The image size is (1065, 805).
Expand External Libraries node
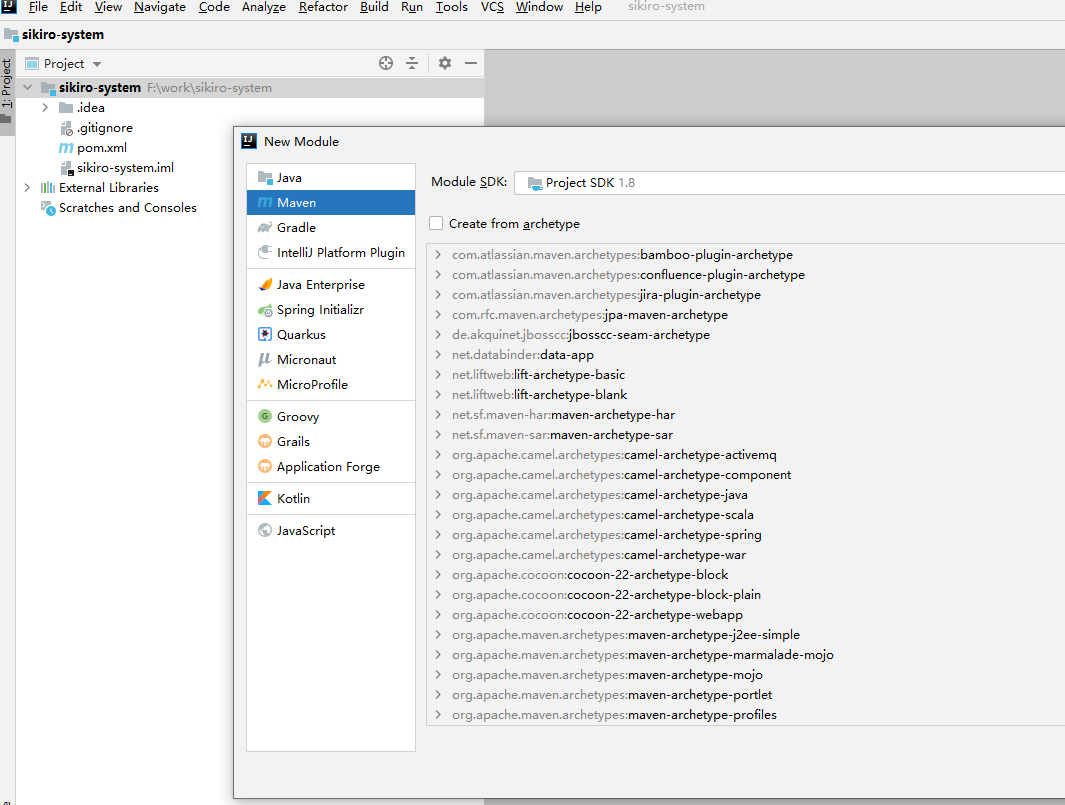click(x=27, y=187)
